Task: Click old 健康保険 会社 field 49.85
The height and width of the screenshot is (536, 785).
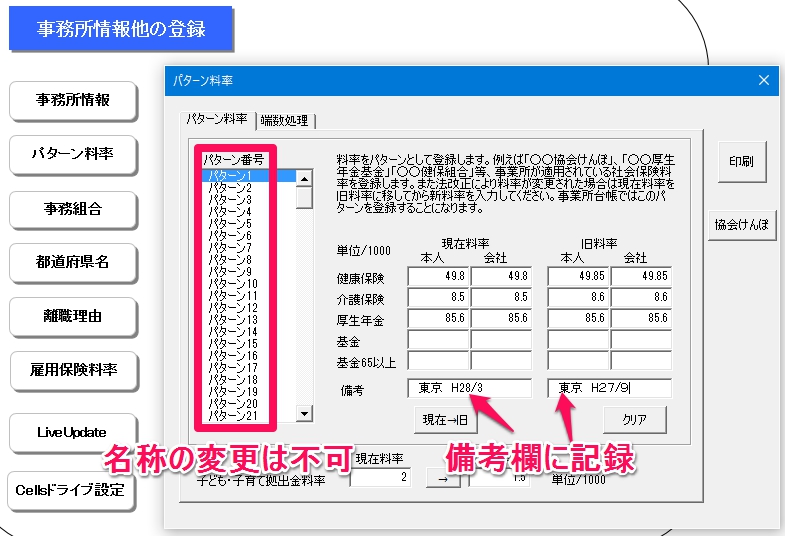Action: point(641,276)
